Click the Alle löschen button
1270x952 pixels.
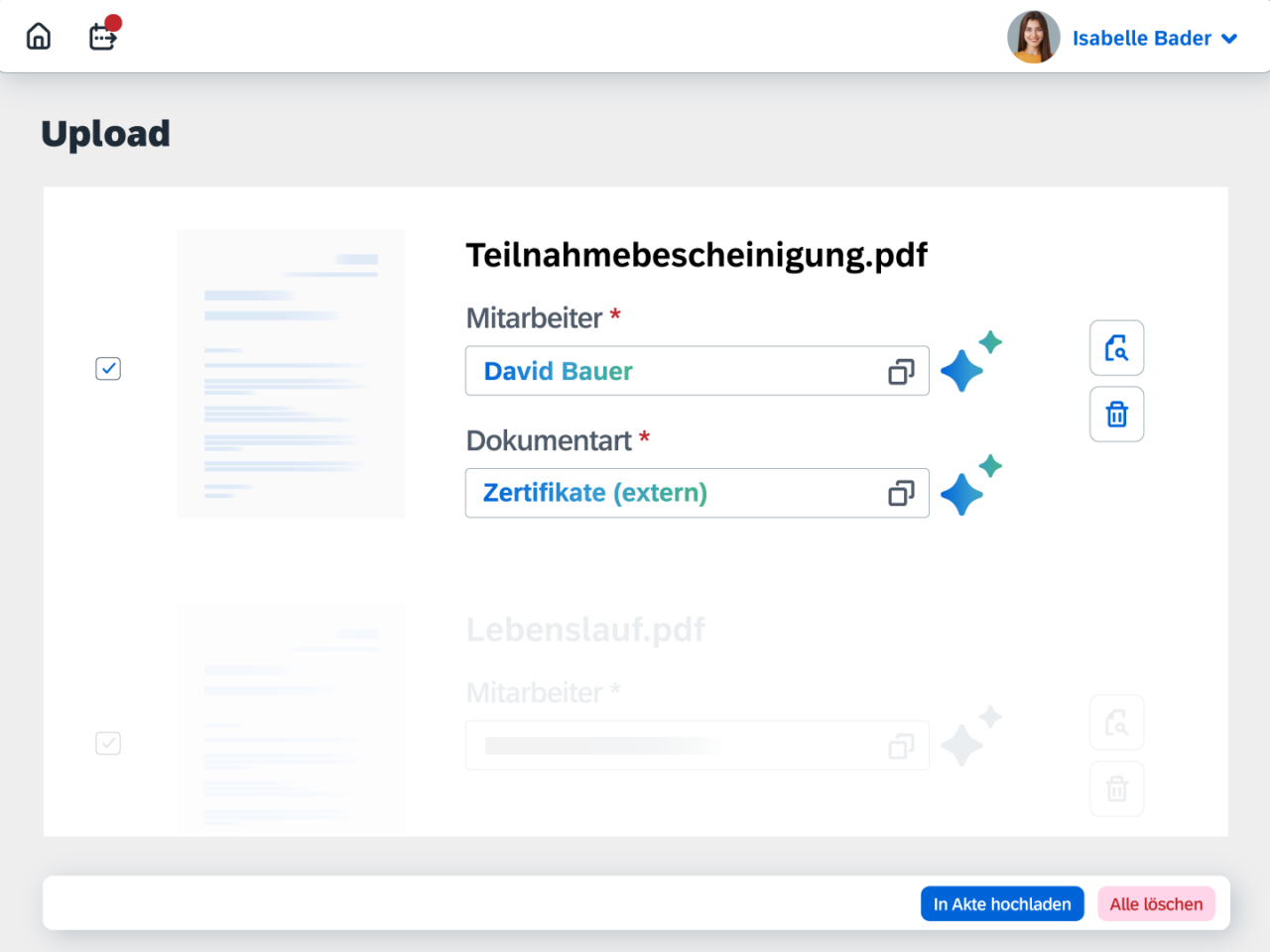(x=1156, y=903)
